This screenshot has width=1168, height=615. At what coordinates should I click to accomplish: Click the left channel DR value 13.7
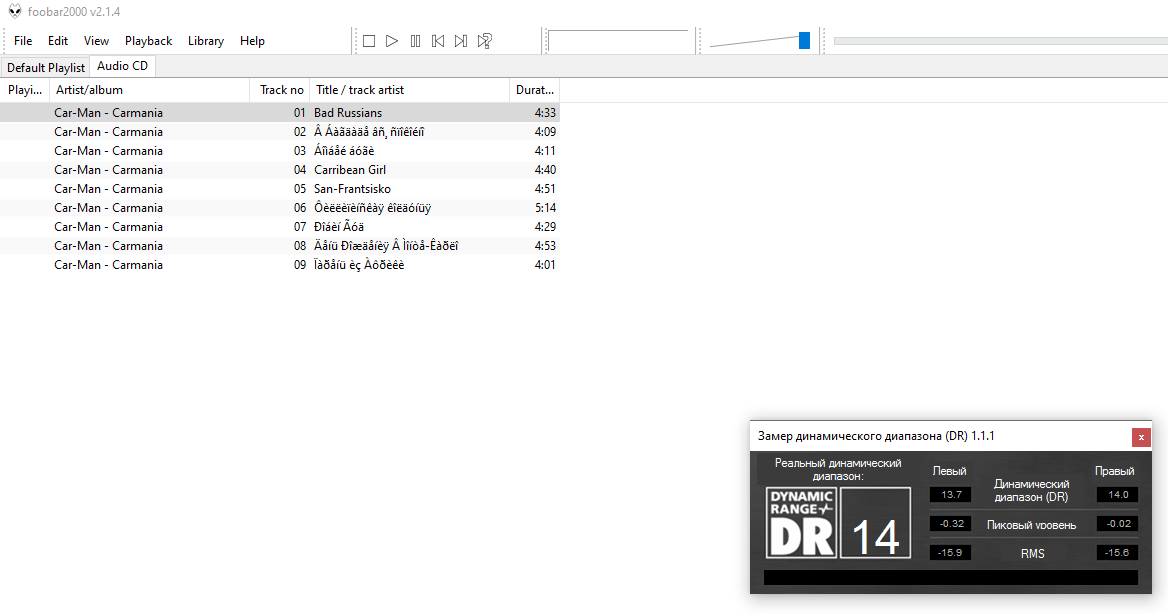(950, 494)
